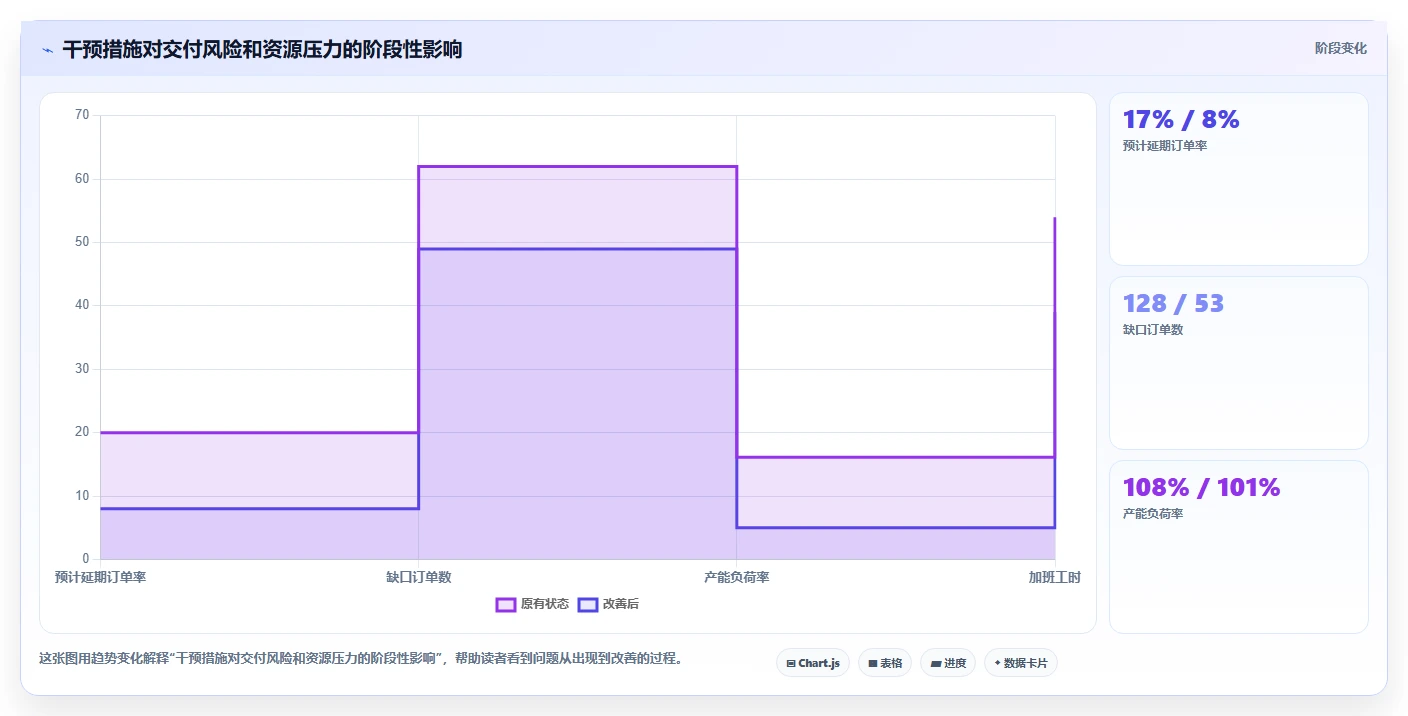The width and height of the screenshot is (1408, 716).
Task: Click the 原有状态 purple legend swatch
Action: click(x=506, y=604)
